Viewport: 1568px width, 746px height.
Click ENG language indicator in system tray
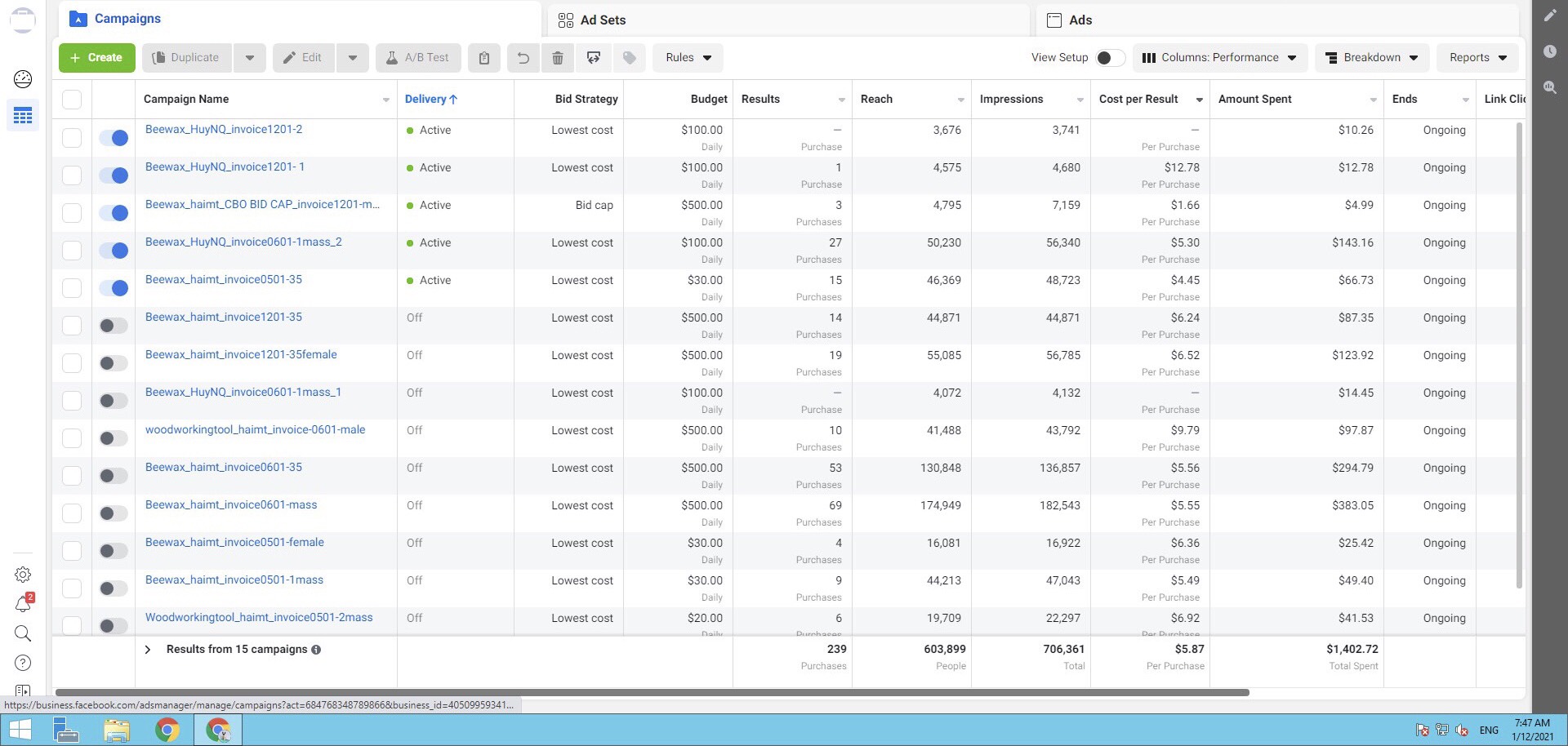coord(1489,730)
